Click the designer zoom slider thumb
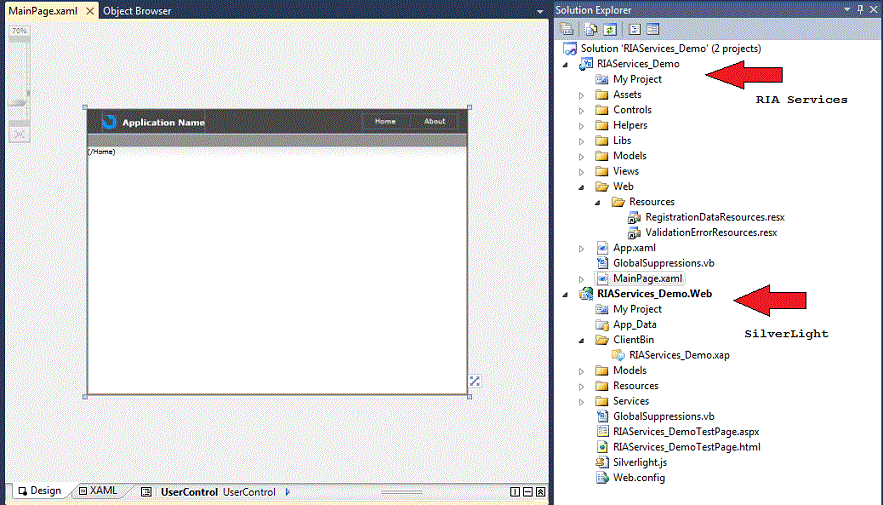The image size is (883, 505). (19, 103)
